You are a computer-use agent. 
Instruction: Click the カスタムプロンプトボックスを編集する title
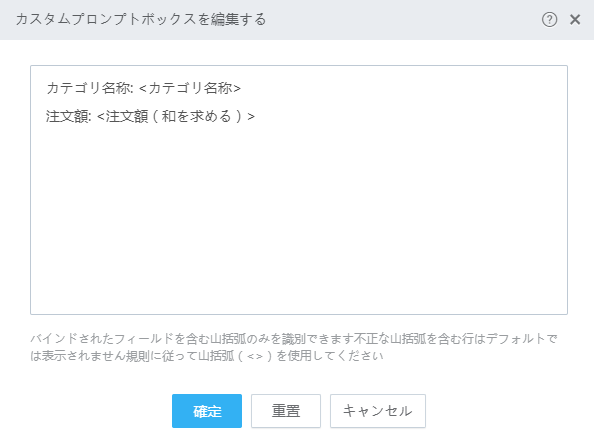pos(141,19)
